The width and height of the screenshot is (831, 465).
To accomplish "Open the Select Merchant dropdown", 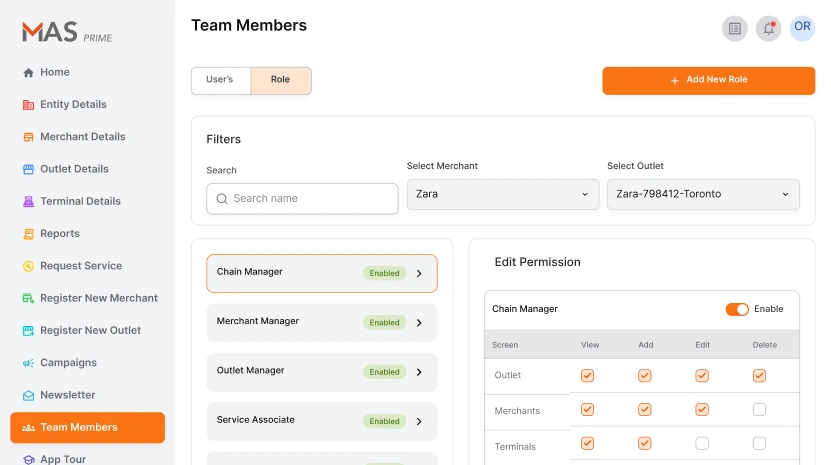I will 502,194.
